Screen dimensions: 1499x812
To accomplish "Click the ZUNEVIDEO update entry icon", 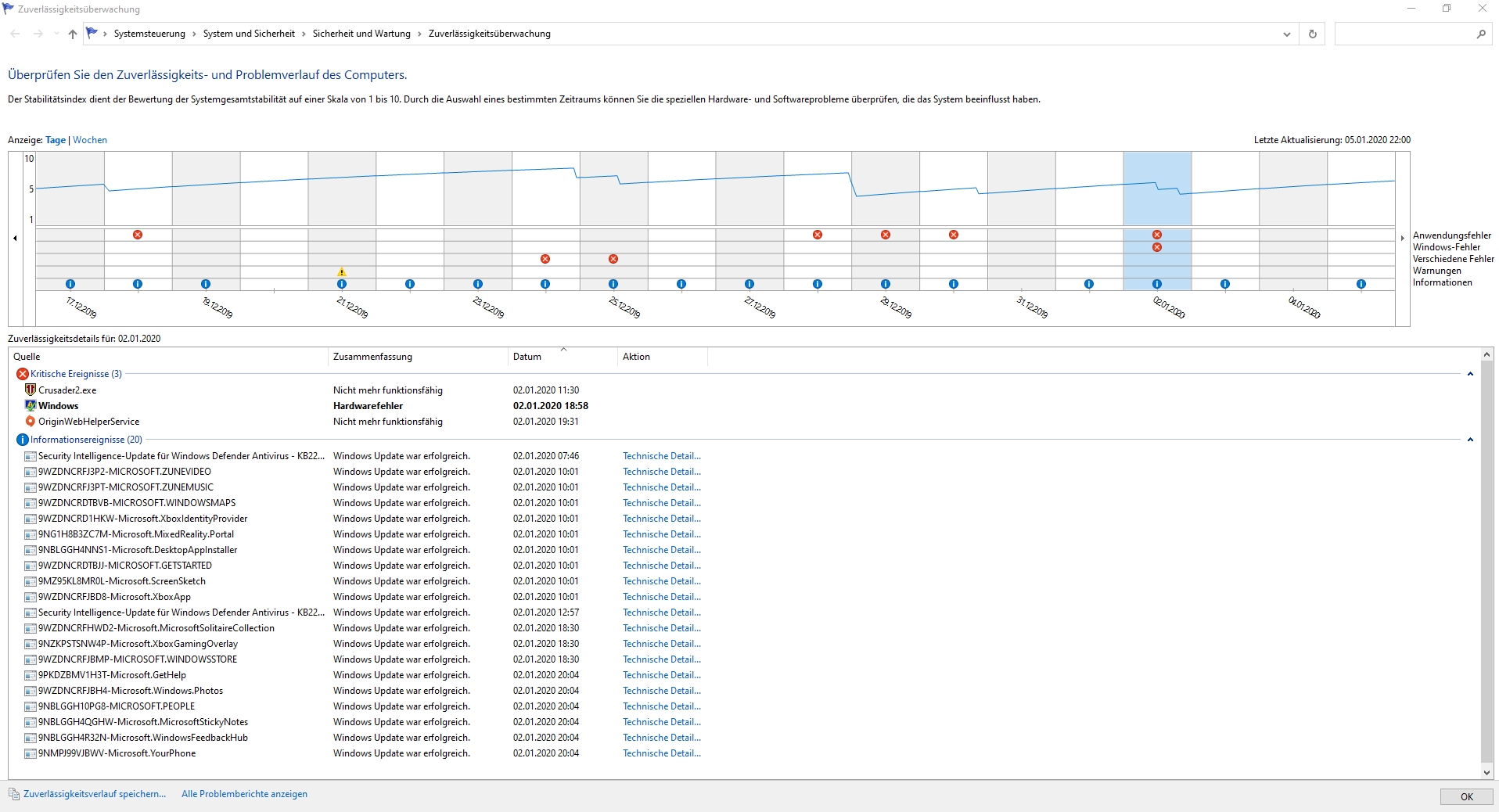I will click(31, 472).
